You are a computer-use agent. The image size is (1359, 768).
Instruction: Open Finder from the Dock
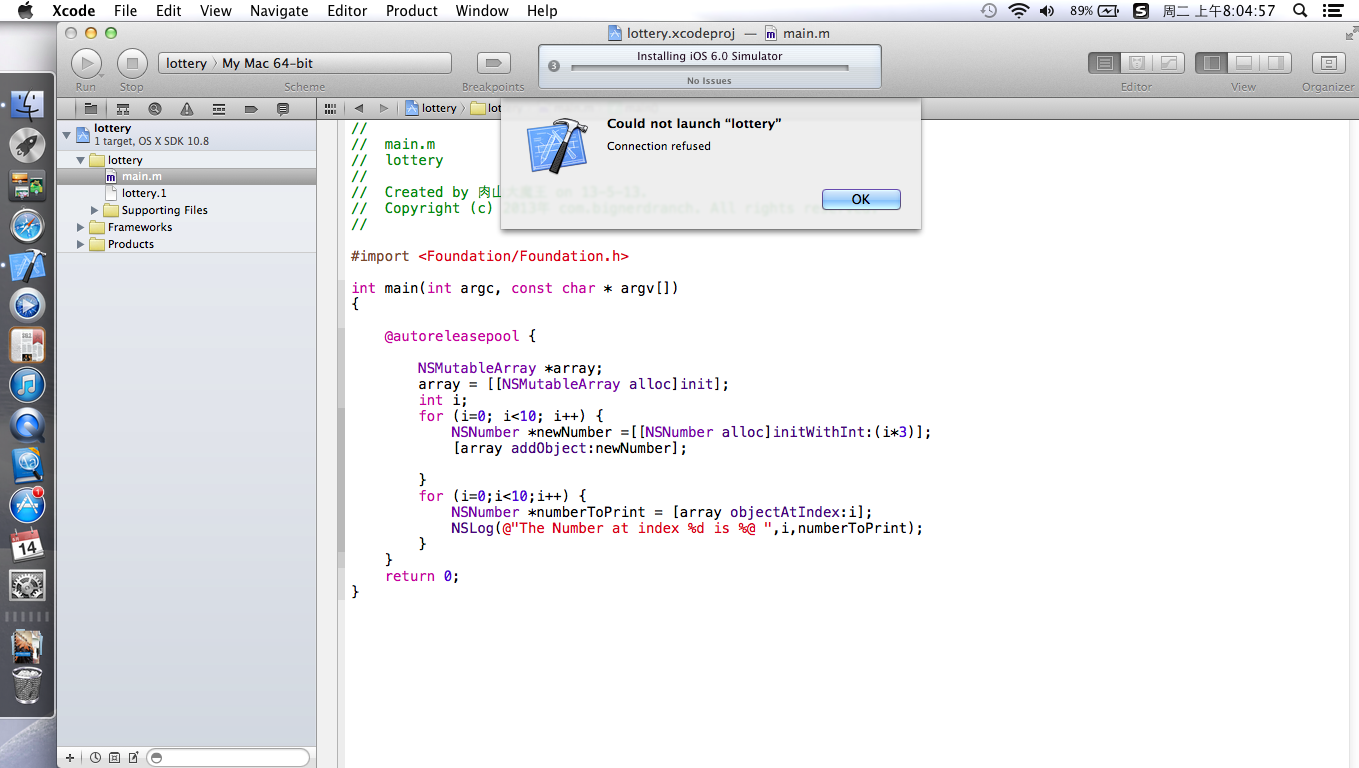[x=27, y=104]
